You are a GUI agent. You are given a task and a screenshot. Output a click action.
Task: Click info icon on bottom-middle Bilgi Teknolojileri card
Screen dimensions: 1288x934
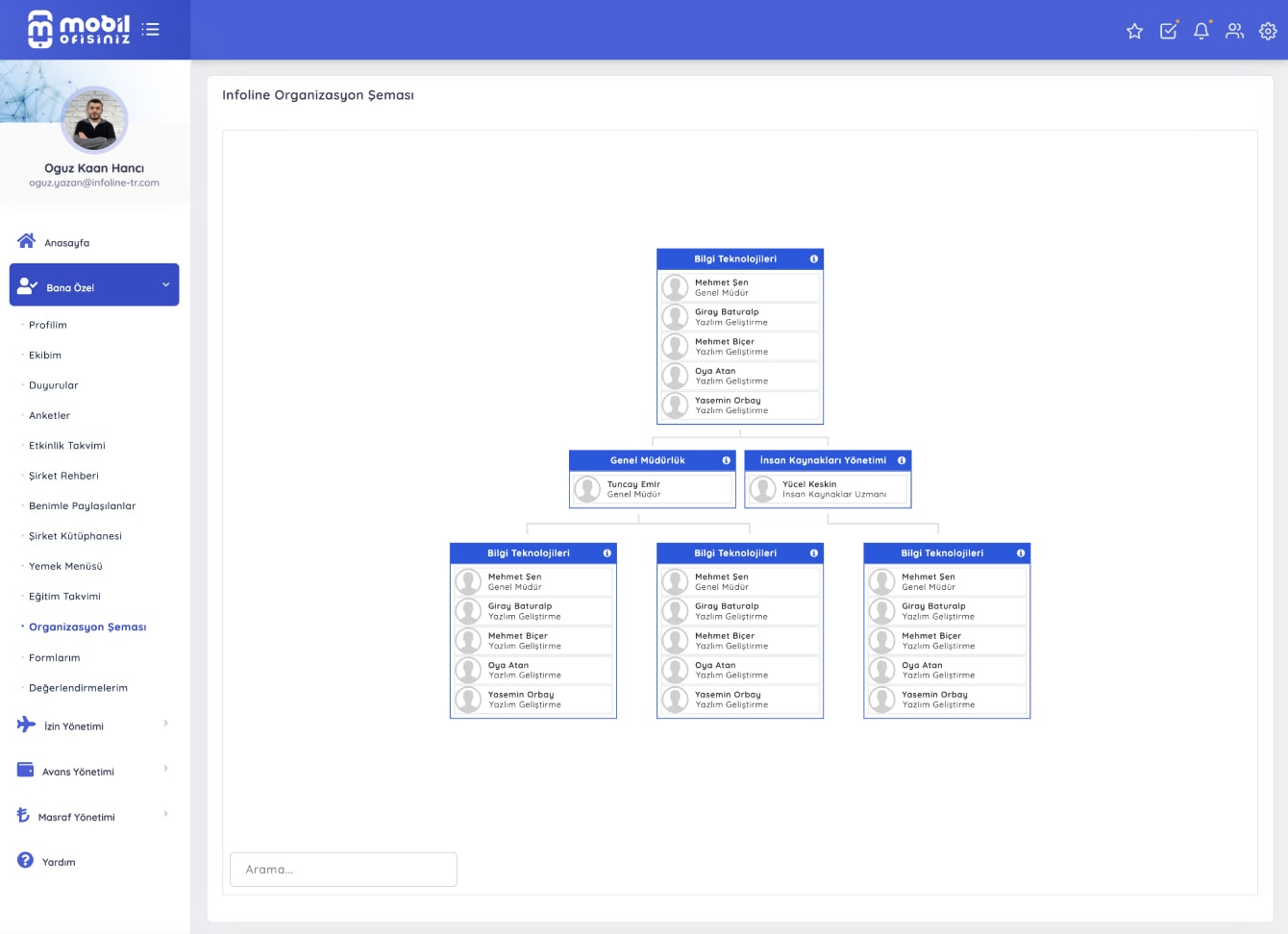tap(814, 553)
